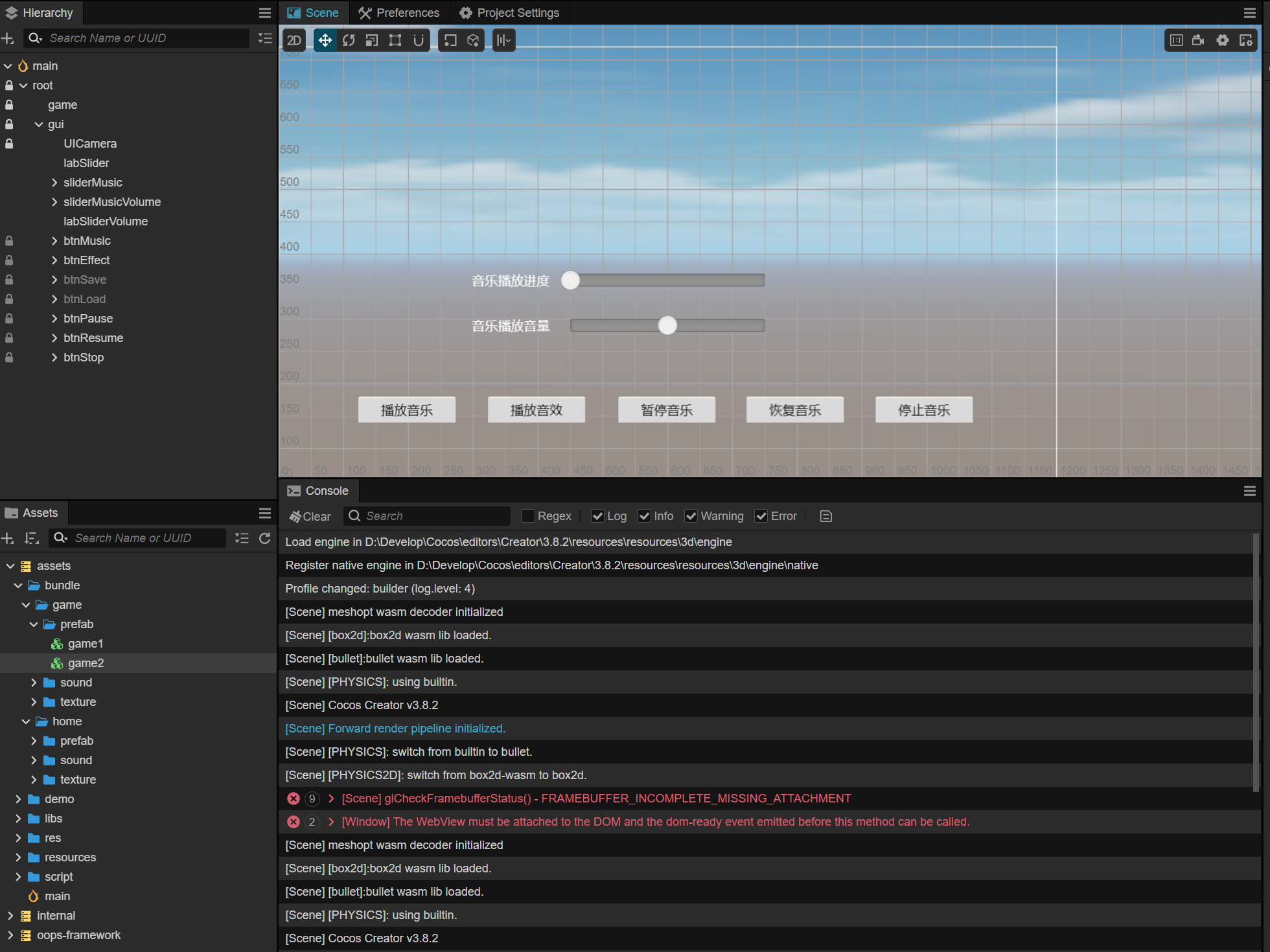1270x952 pixels.
Task: Click the Clear console button
Action: [x=310, y=516]
